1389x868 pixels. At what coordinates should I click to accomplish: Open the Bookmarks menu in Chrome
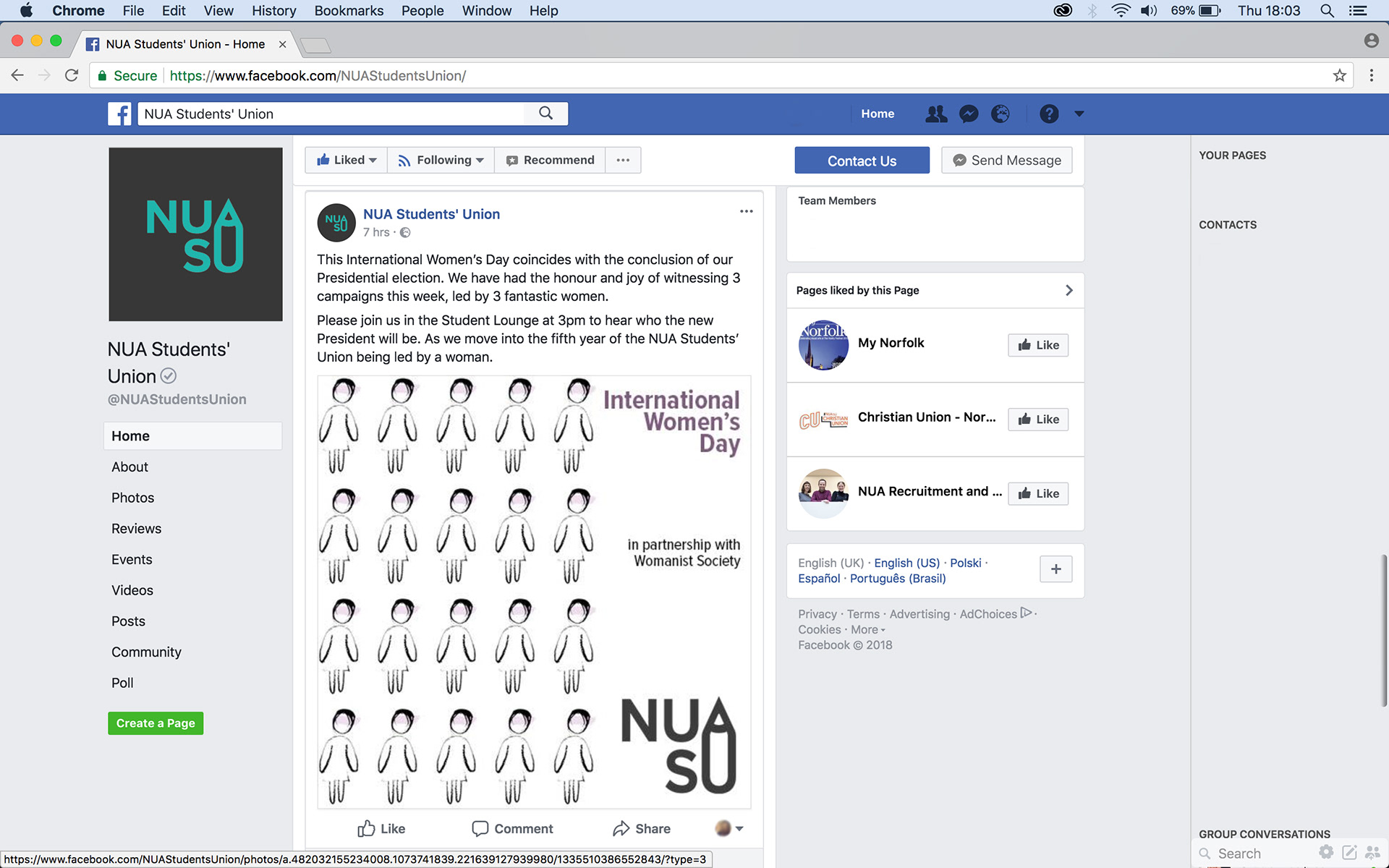[349, 11]
